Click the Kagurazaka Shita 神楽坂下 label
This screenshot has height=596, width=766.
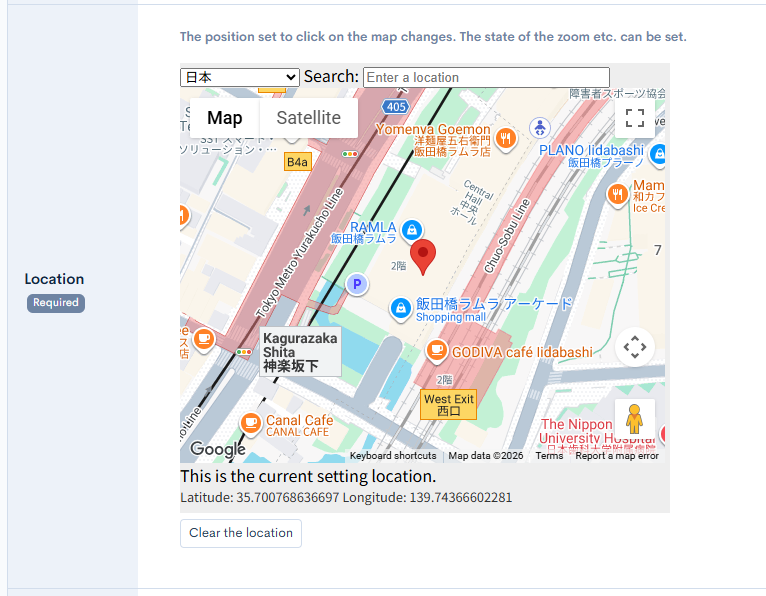300,352
